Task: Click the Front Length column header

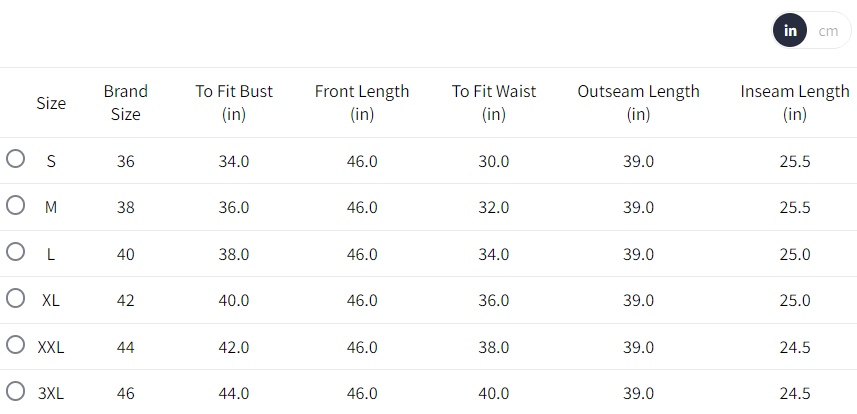Action: (362, 103)
